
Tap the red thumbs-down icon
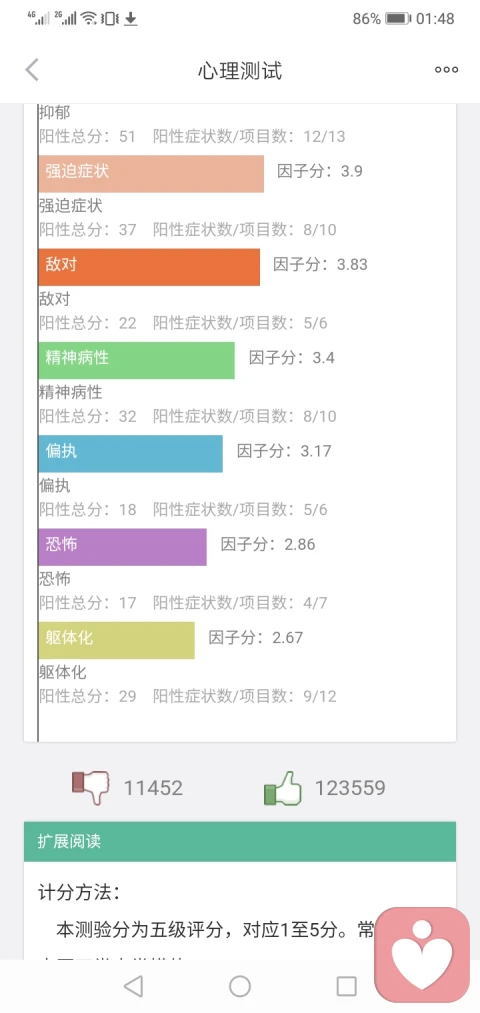pyautogui.click(x=90, y=788)
